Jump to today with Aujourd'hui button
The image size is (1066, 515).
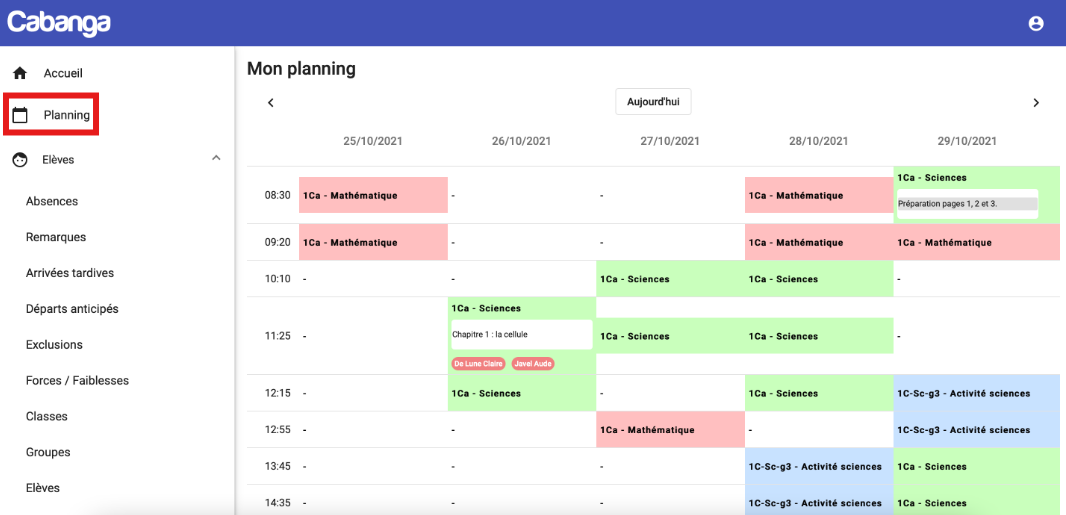[653, 102]
